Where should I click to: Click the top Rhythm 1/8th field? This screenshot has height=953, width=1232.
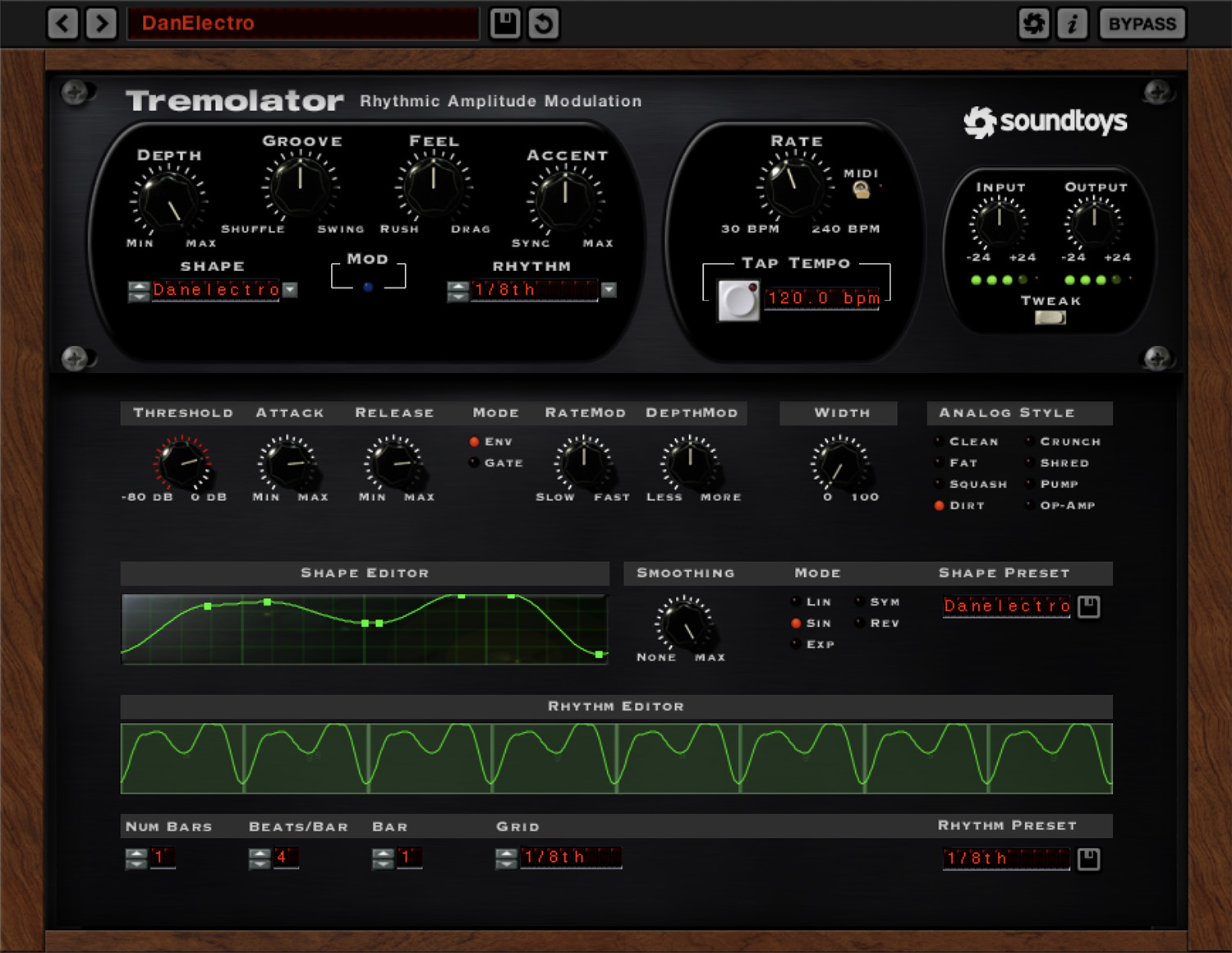(535, 290)
